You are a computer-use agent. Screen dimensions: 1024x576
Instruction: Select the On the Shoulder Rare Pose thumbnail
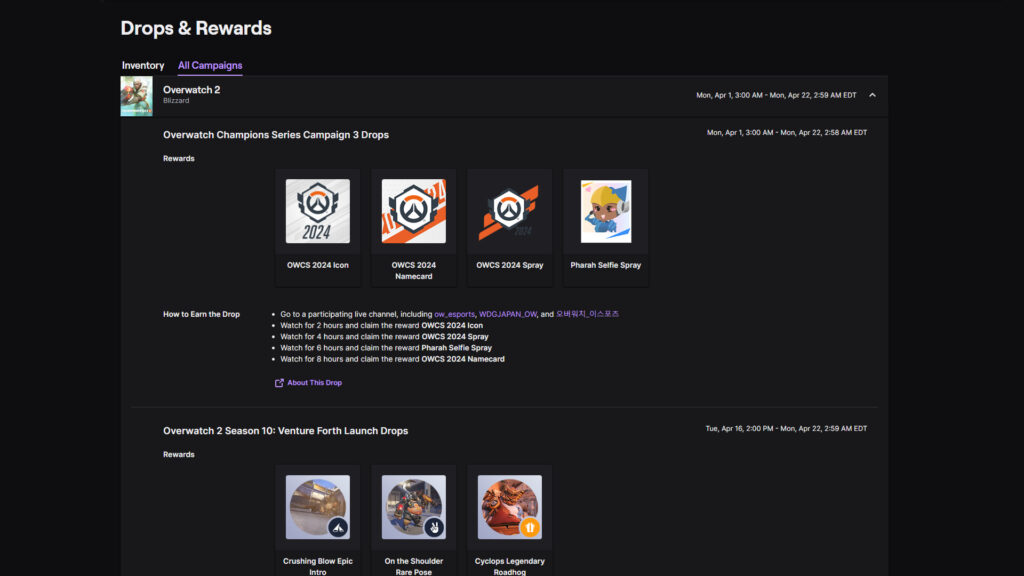pos(413,506)
